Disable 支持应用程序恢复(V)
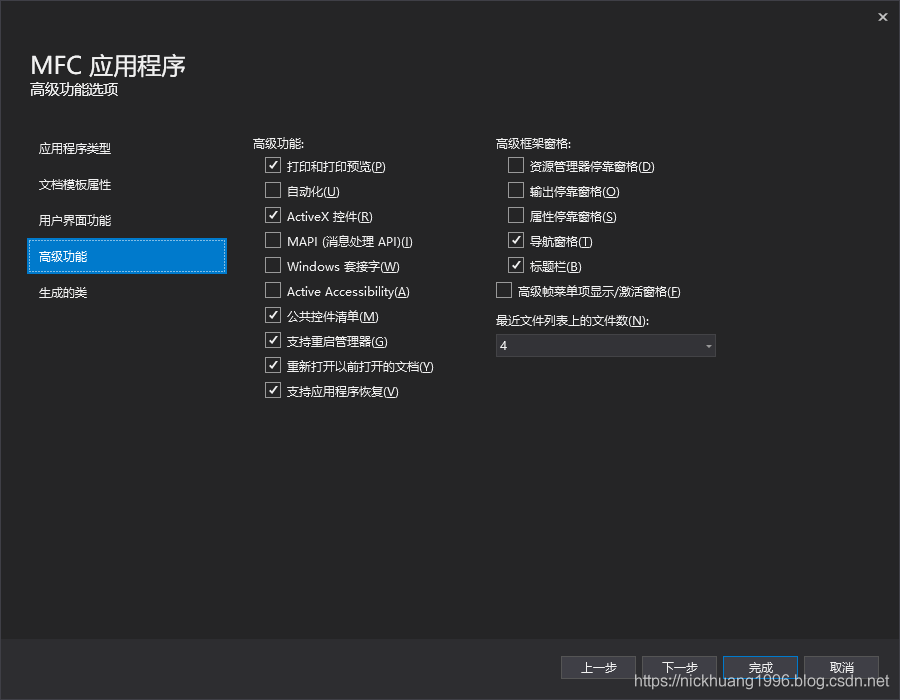Screen dimensions: 900x700 (273, 390)
